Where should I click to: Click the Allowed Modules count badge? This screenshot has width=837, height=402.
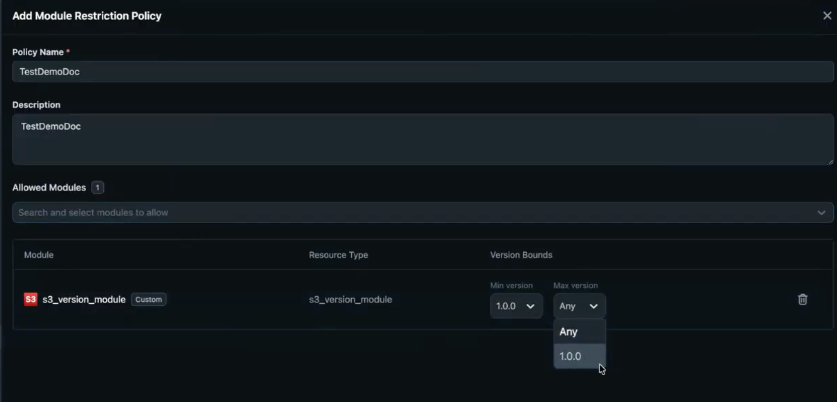coord(97,187)
